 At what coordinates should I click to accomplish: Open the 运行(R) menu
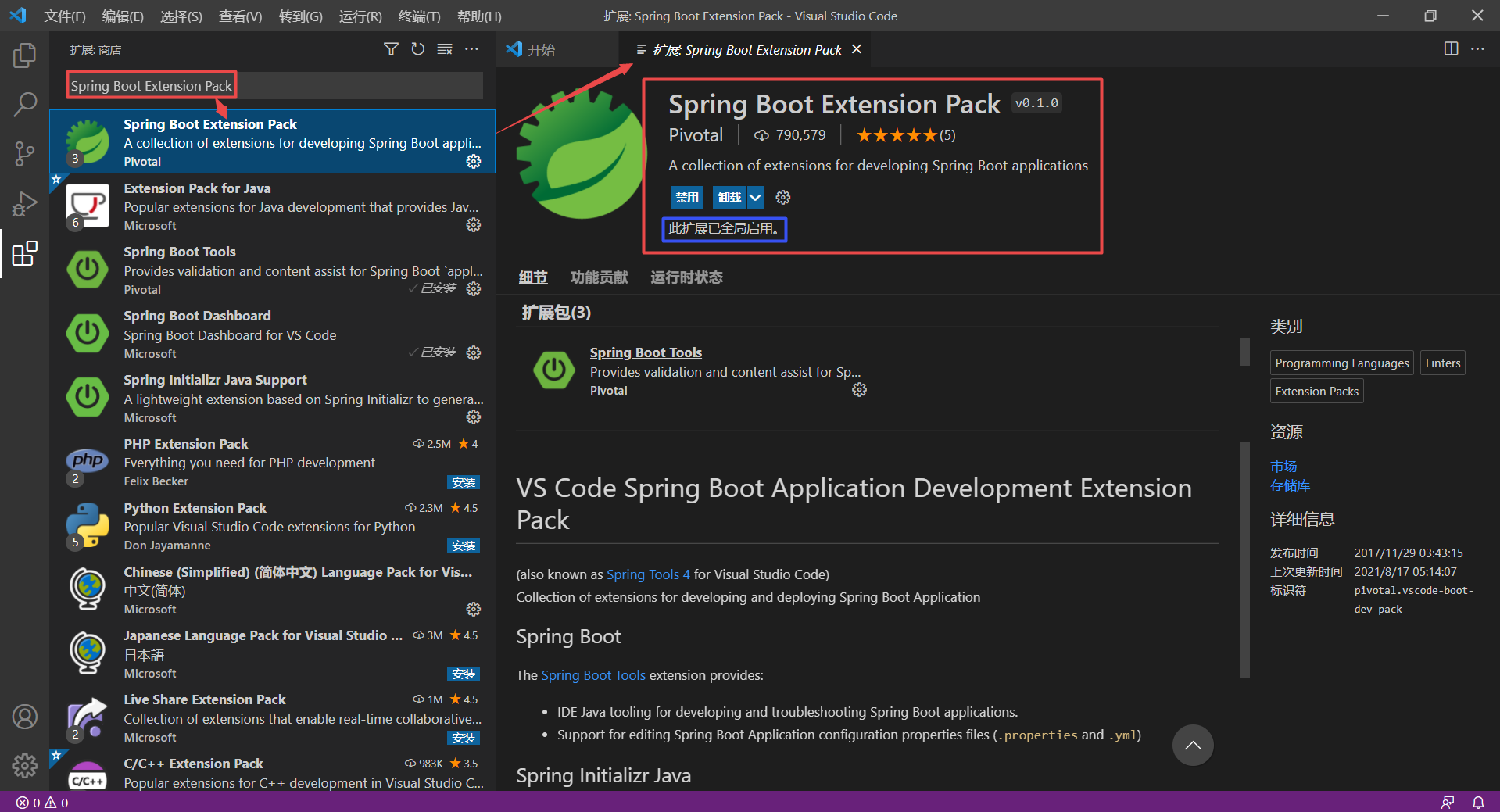360,16
